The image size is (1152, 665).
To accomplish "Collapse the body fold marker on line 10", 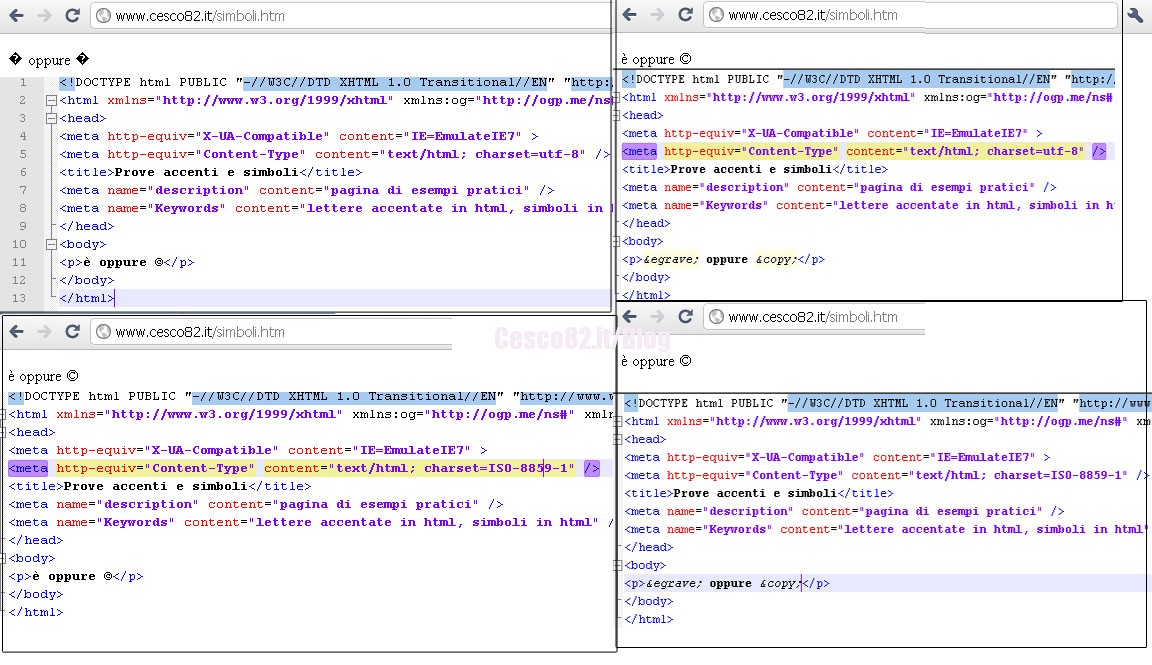I will coord(51,245).
